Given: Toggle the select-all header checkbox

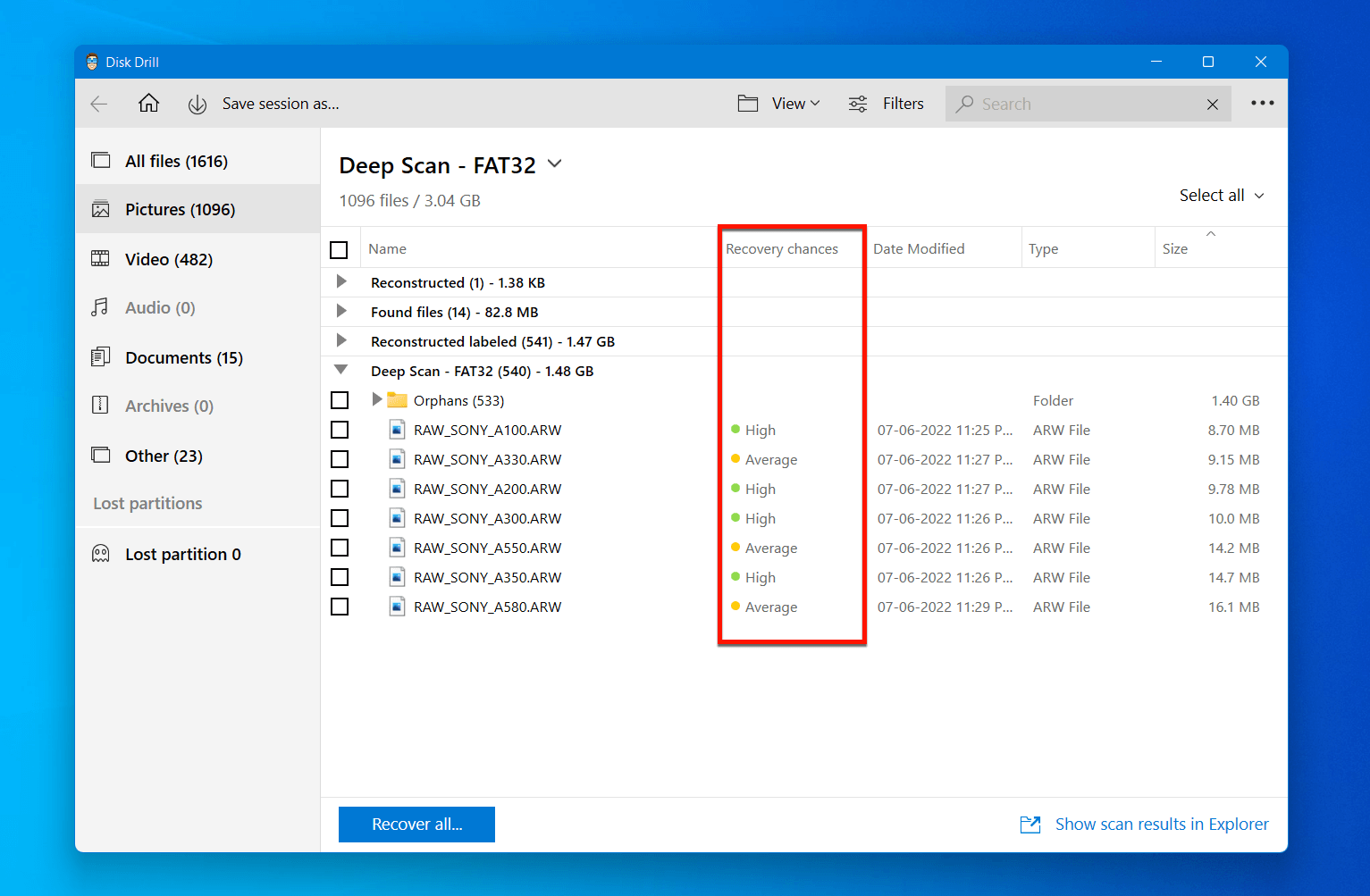Looking at the screenshot, I should [340, 250].
